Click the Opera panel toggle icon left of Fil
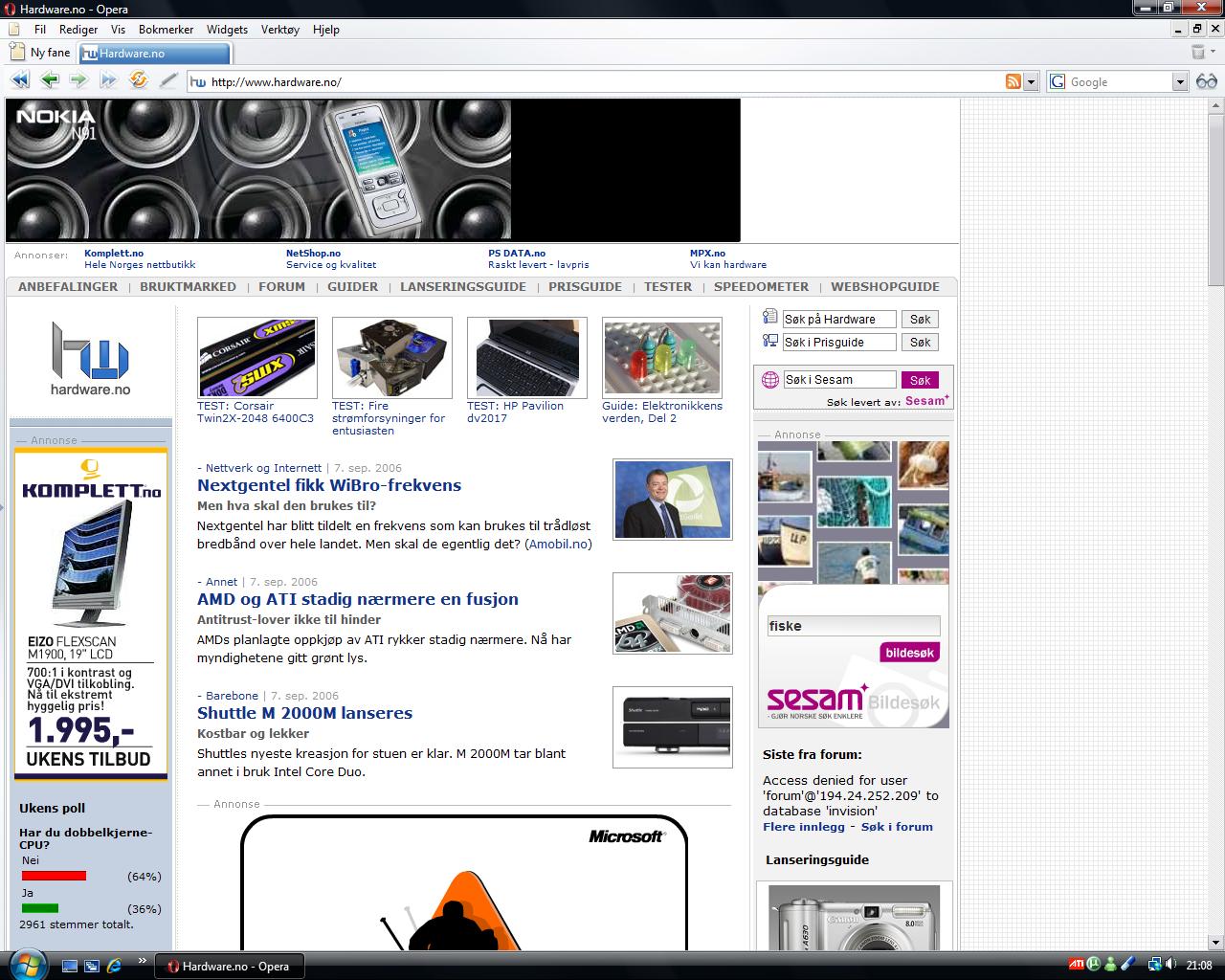Image resolution: width=1225 pixels, height=980 pixels. [14, 30]
